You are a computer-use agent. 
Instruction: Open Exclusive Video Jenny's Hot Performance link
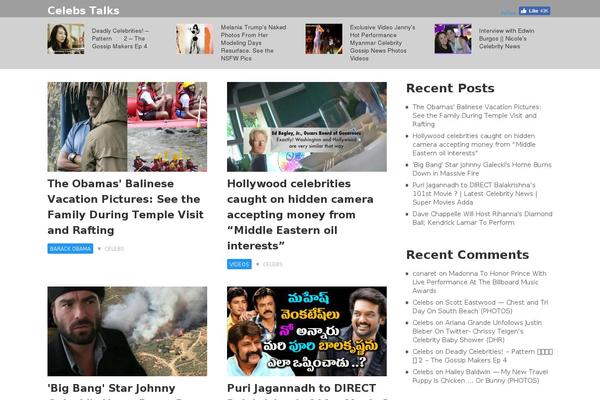[382, 42]
